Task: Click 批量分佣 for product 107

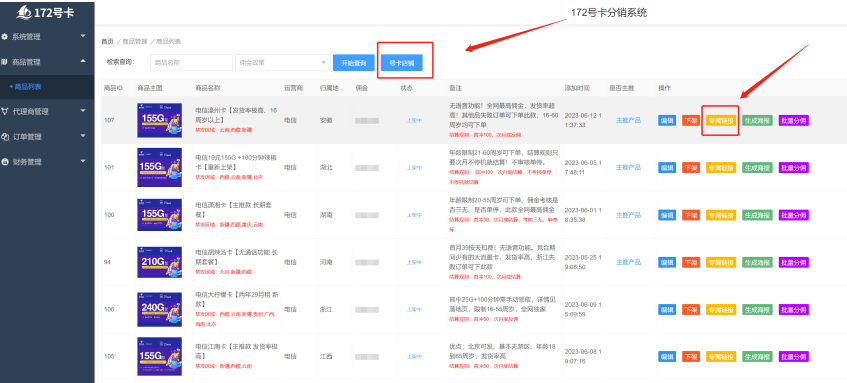Action: [794, 120]
